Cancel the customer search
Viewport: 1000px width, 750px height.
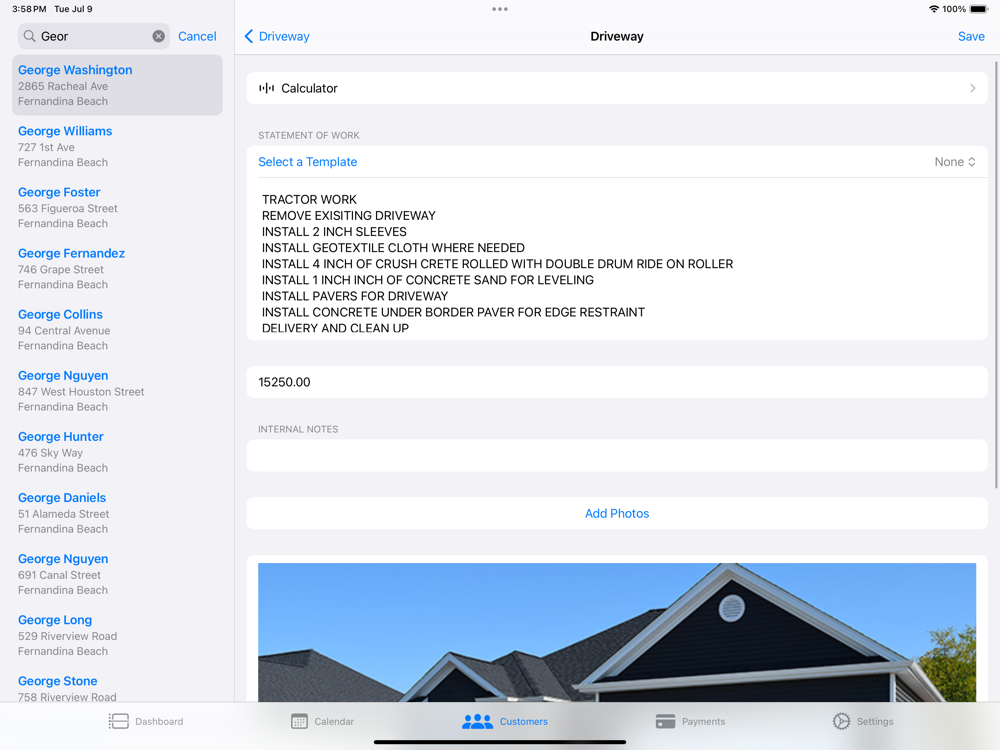coord(197,36)
